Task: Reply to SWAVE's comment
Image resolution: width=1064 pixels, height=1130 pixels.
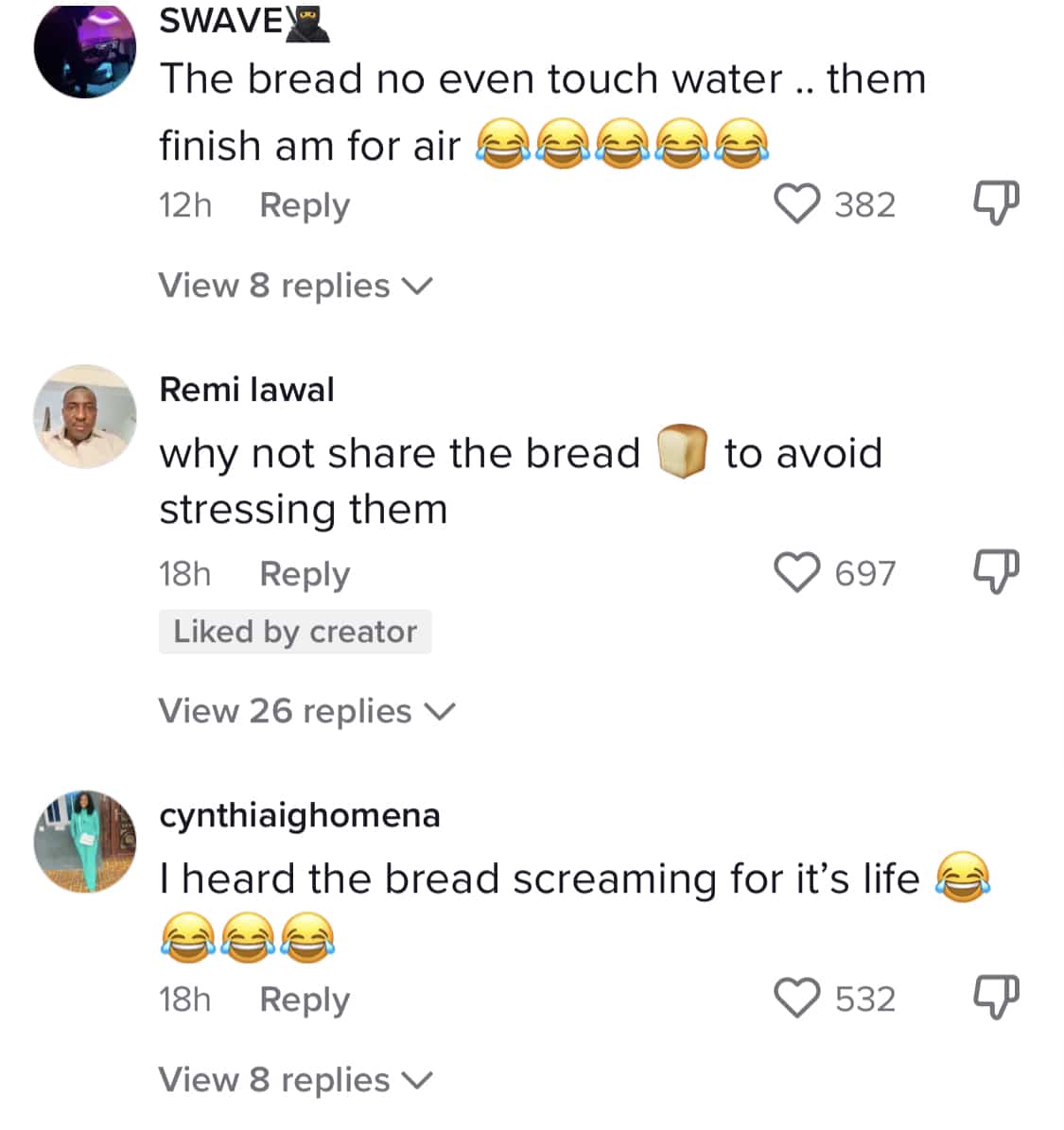Action: (305, 205)
